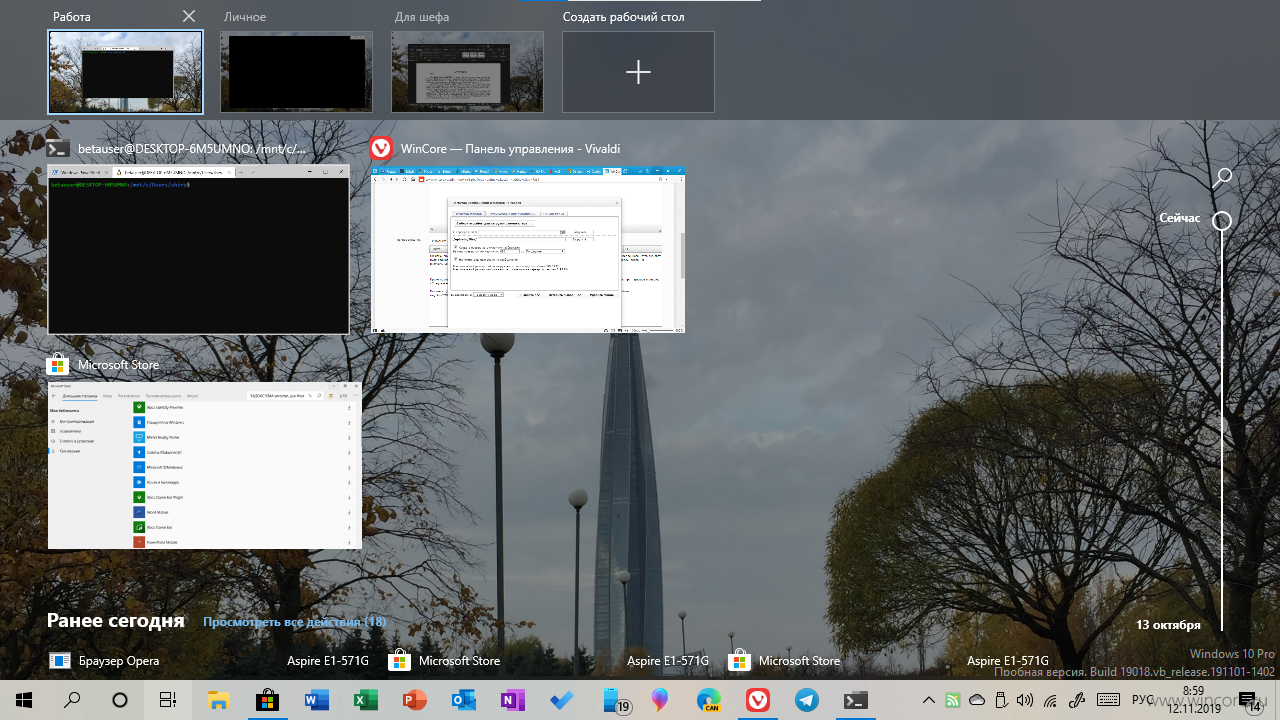This screenshot has width=1280, height=720.
Task: Click the Ранее сегодня heading
Action: (115, 621)
